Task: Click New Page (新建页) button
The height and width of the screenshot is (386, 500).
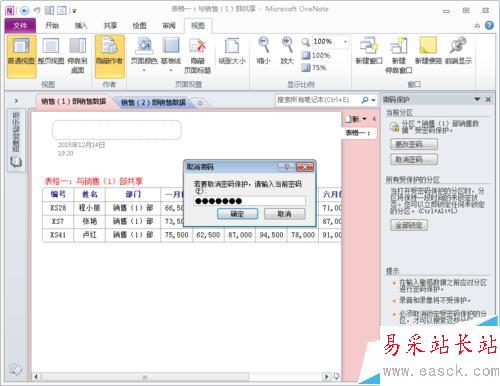Action: click(353, 119)
